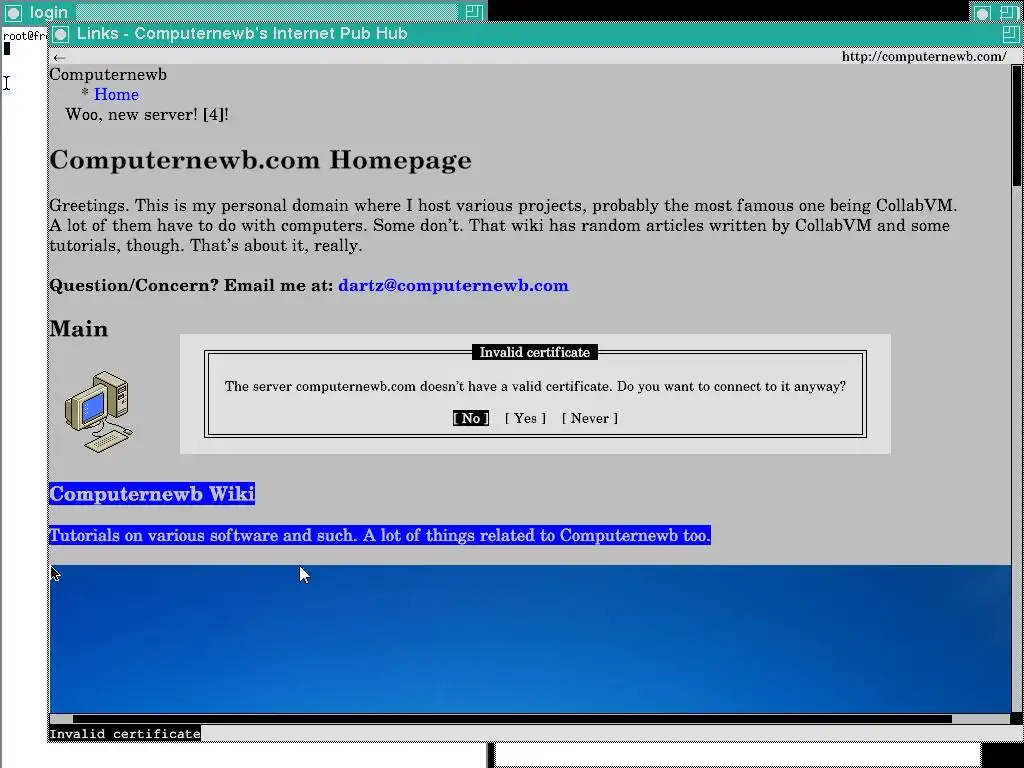Click the background window icon at top right

coord(982,12)
